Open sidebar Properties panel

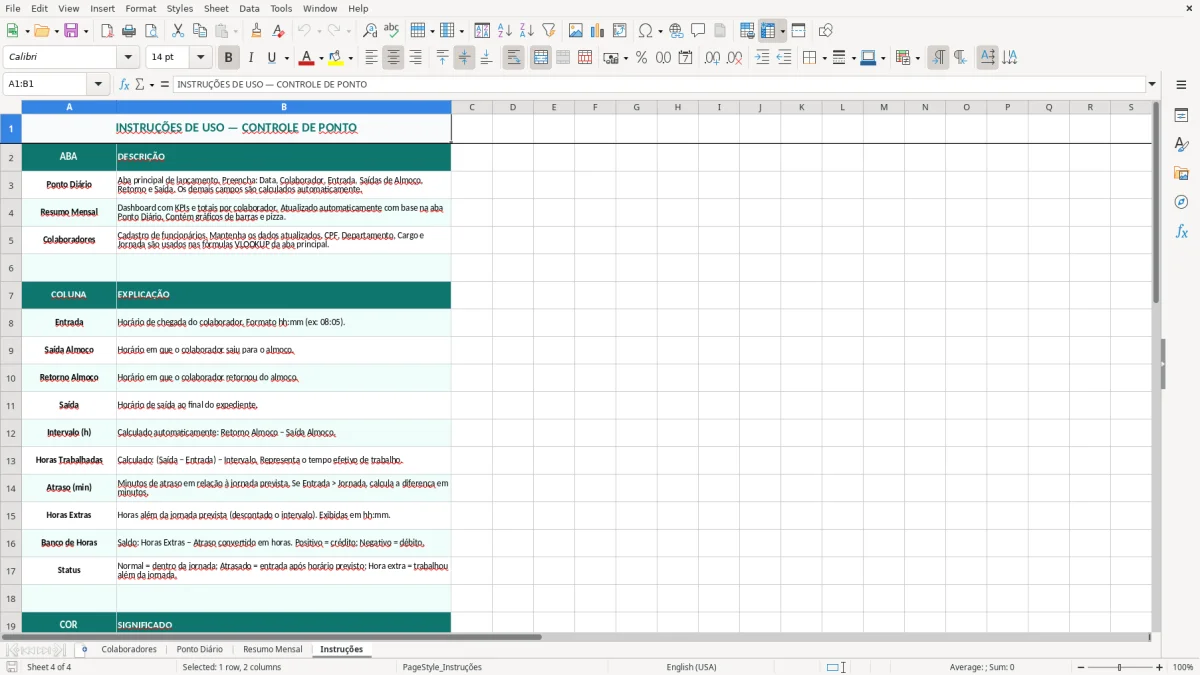[1181, 116]
